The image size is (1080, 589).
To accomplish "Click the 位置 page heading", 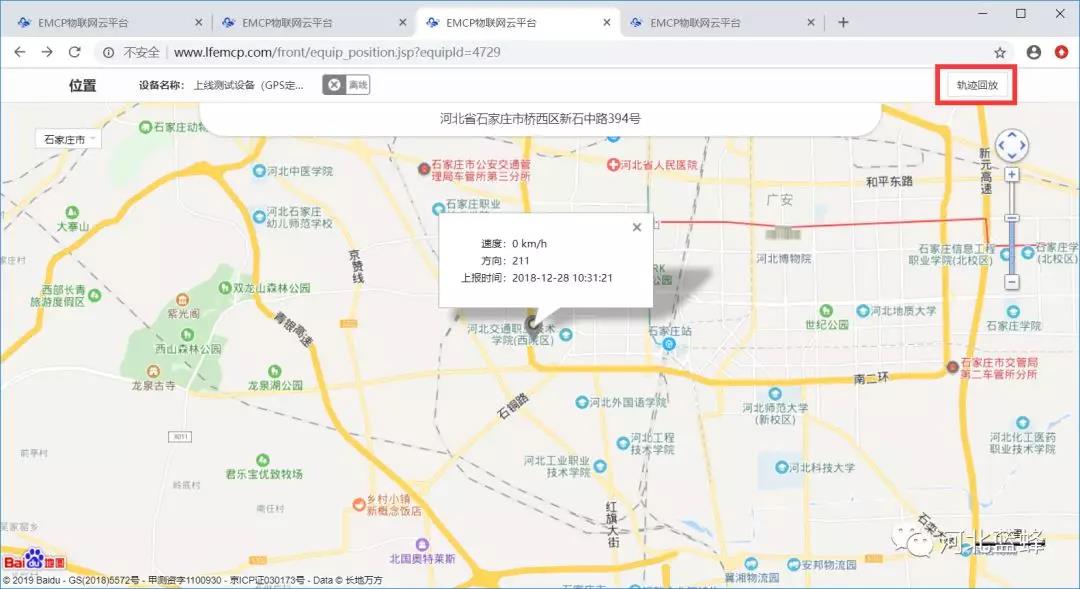I will tap(83, 85).
